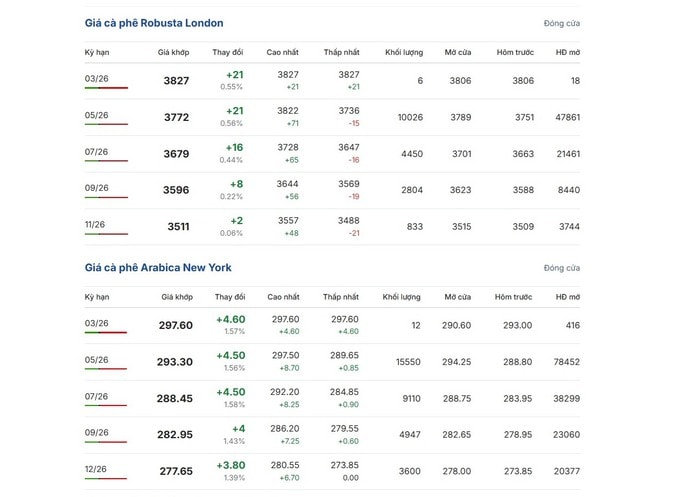Click the Robusta 3827 matched price
698x497 pixels.
176,81
